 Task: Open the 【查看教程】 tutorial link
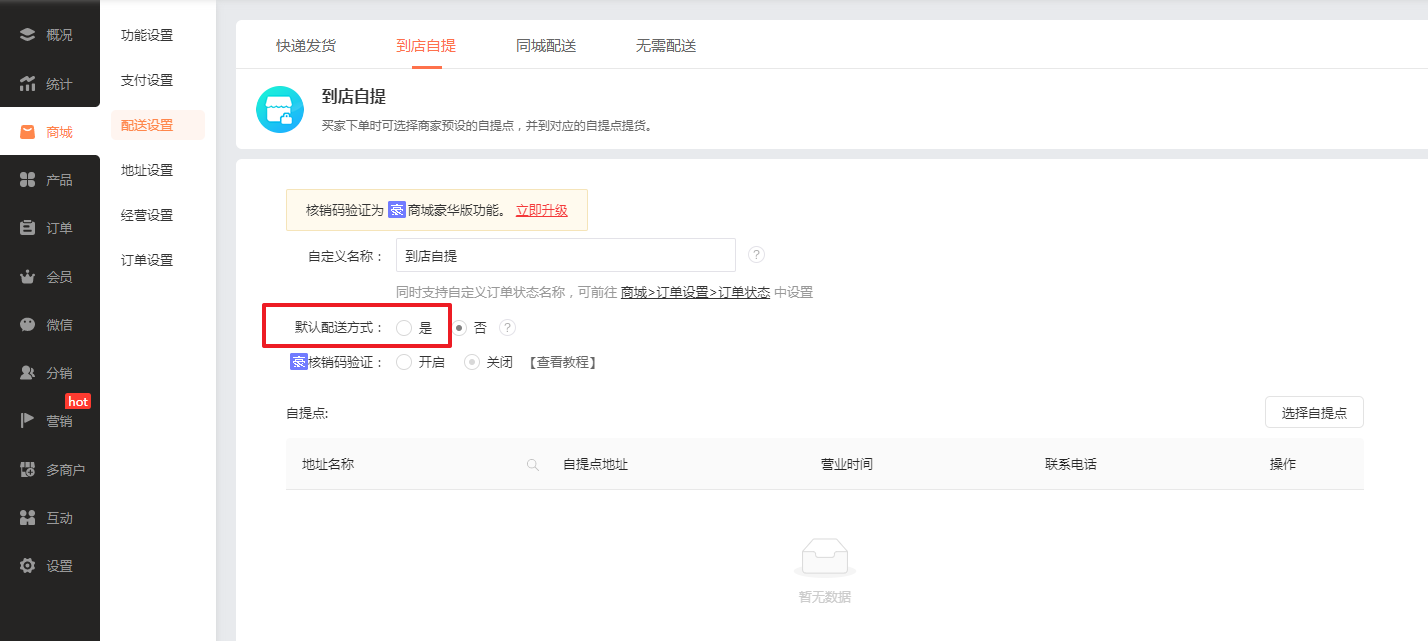click(x=563, y=363)
